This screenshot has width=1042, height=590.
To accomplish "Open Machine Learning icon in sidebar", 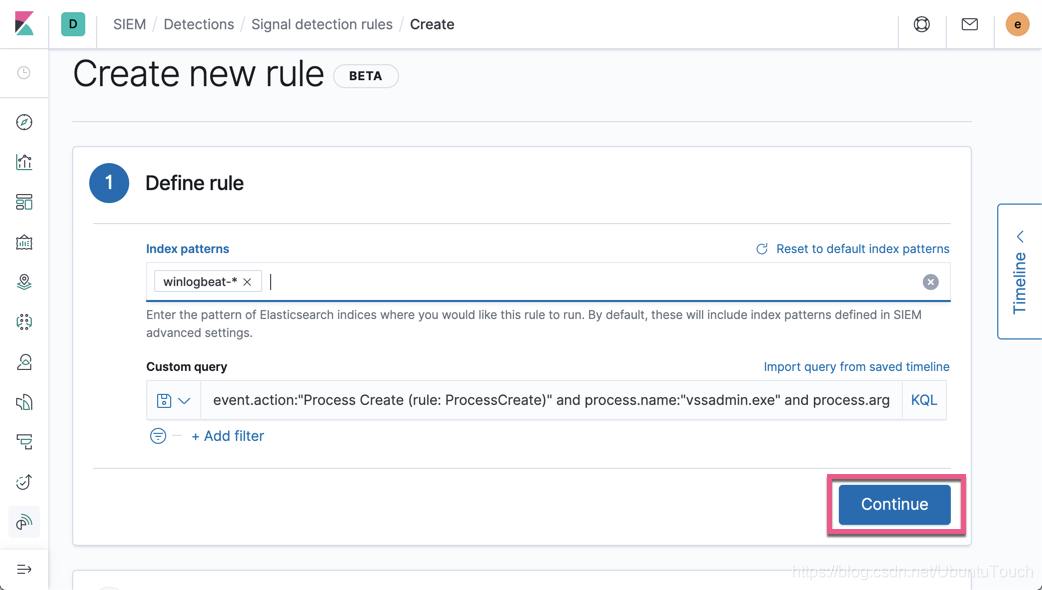I will coord(24,322).
